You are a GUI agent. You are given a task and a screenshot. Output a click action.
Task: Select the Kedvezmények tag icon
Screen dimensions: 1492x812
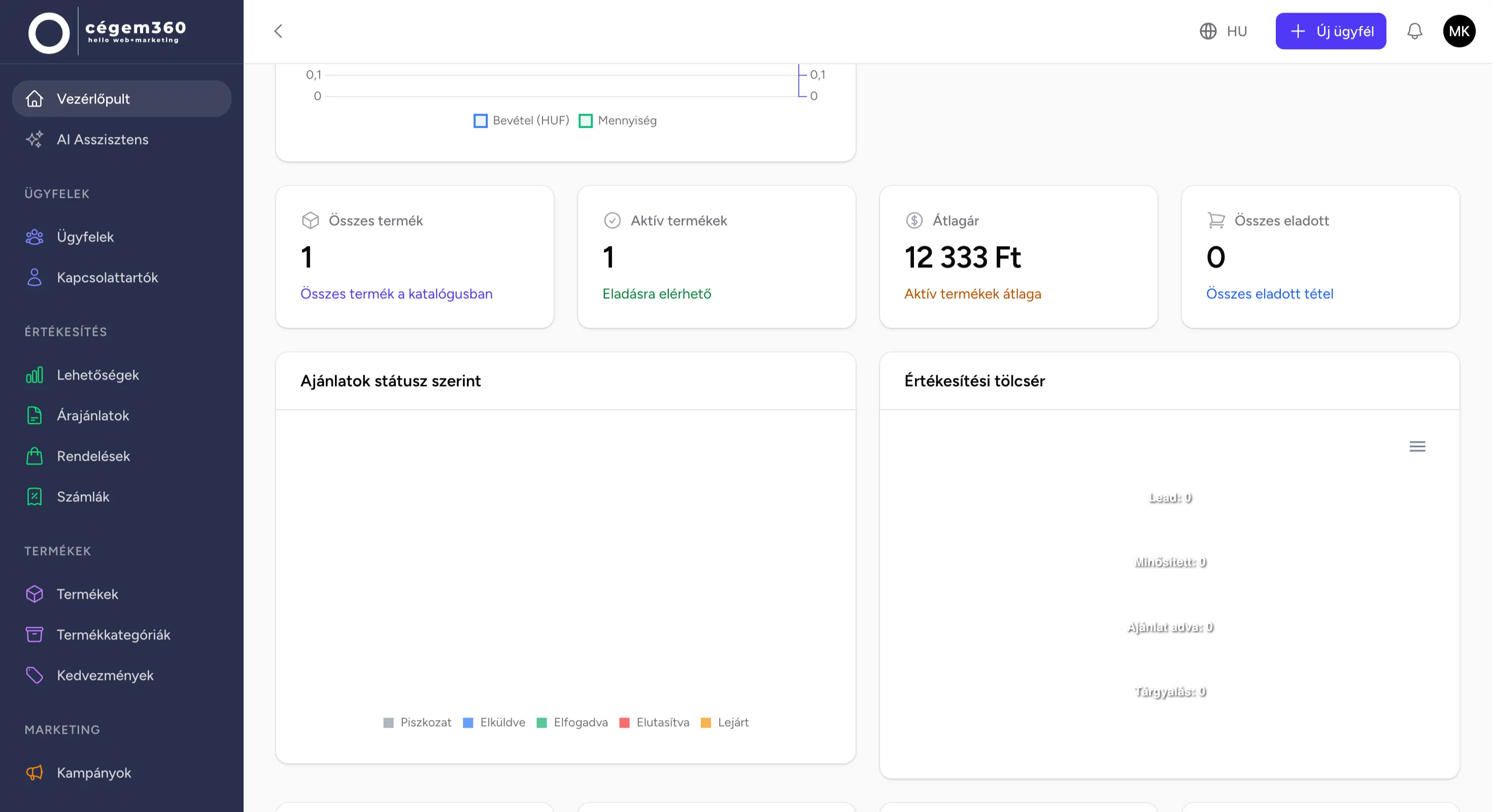click(34, 675)
